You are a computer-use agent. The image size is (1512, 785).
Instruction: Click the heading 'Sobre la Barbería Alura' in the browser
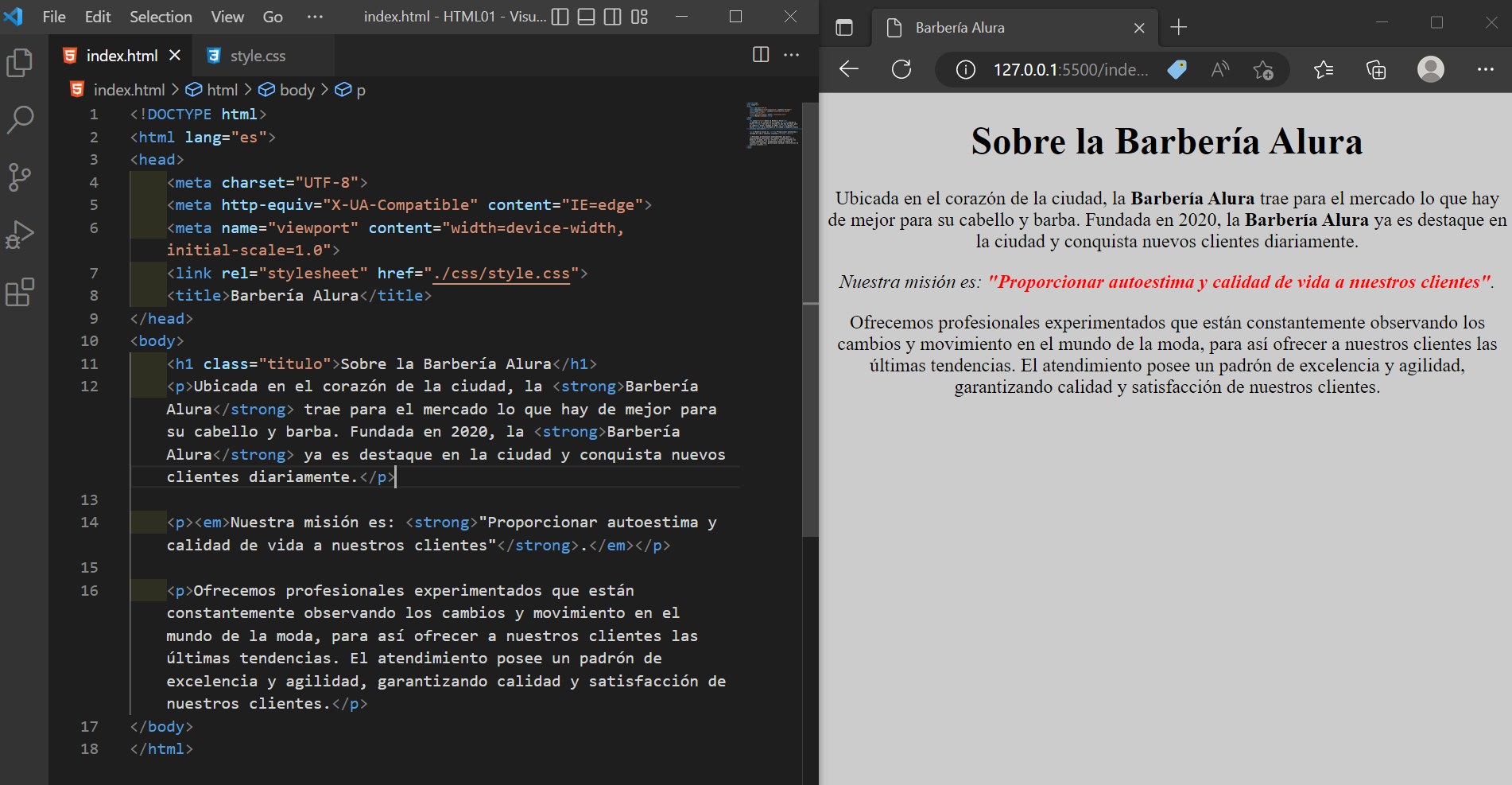[1167, 142]
